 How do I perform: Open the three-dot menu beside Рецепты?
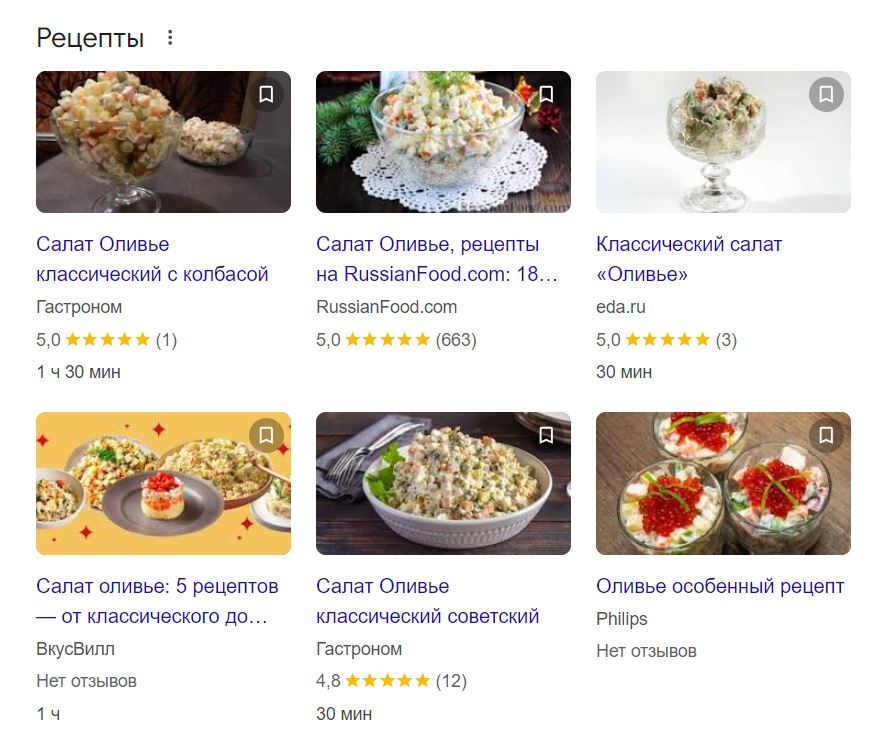[170, 38]
